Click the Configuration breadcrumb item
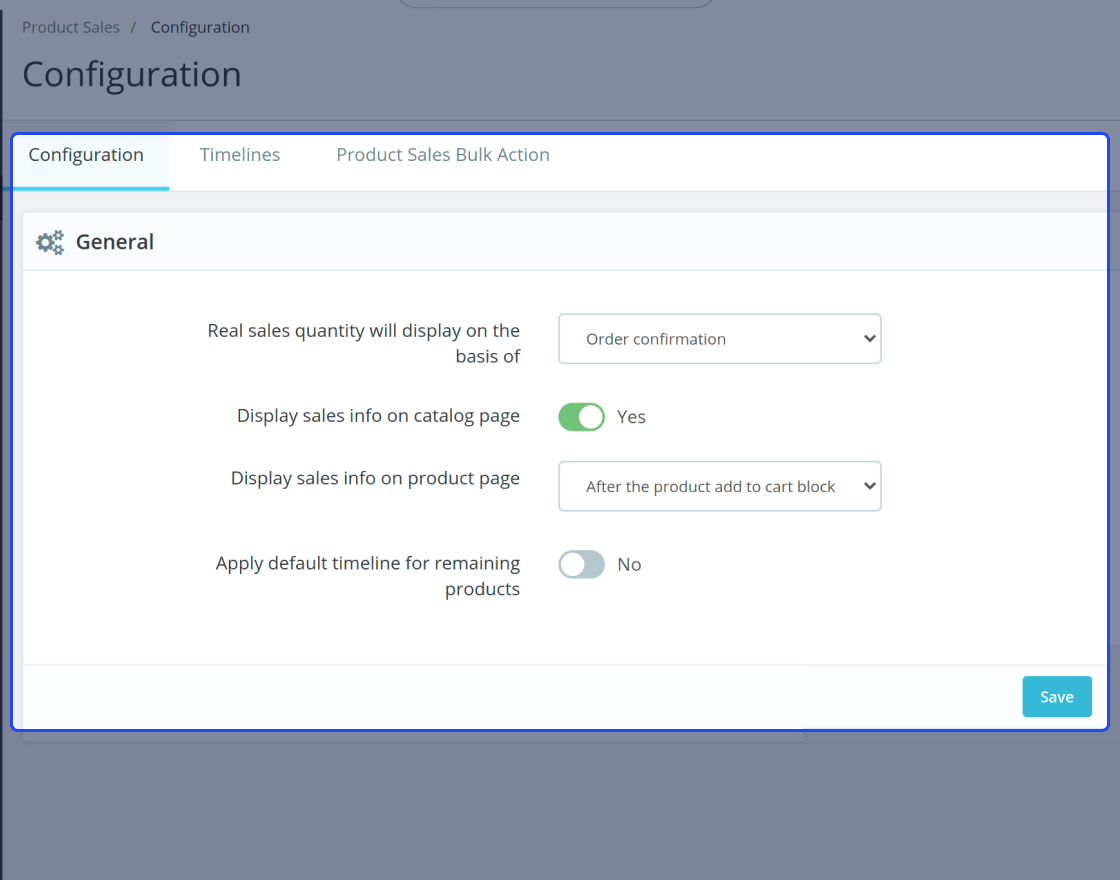Viewport: 1120px width, 880px height. [200, 27]
